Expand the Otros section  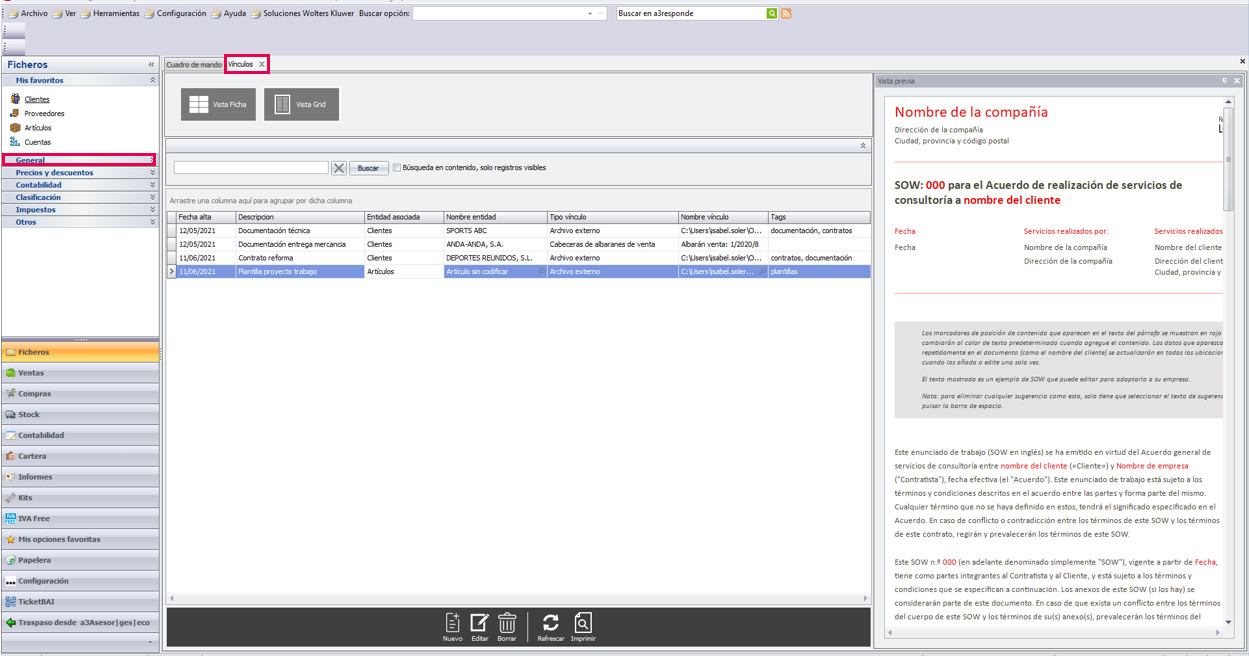point(152,222)
